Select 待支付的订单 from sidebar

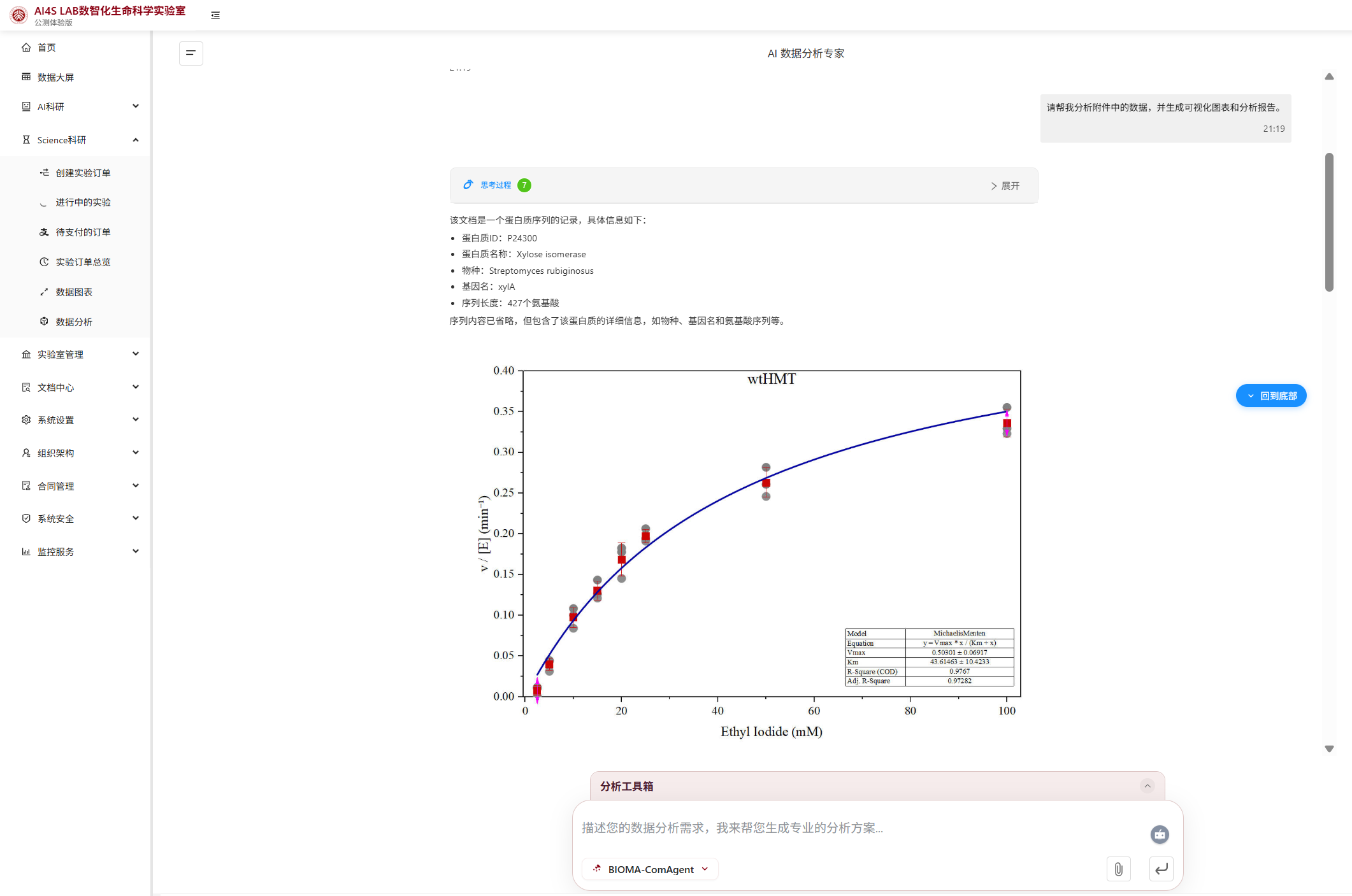(83, 232)
